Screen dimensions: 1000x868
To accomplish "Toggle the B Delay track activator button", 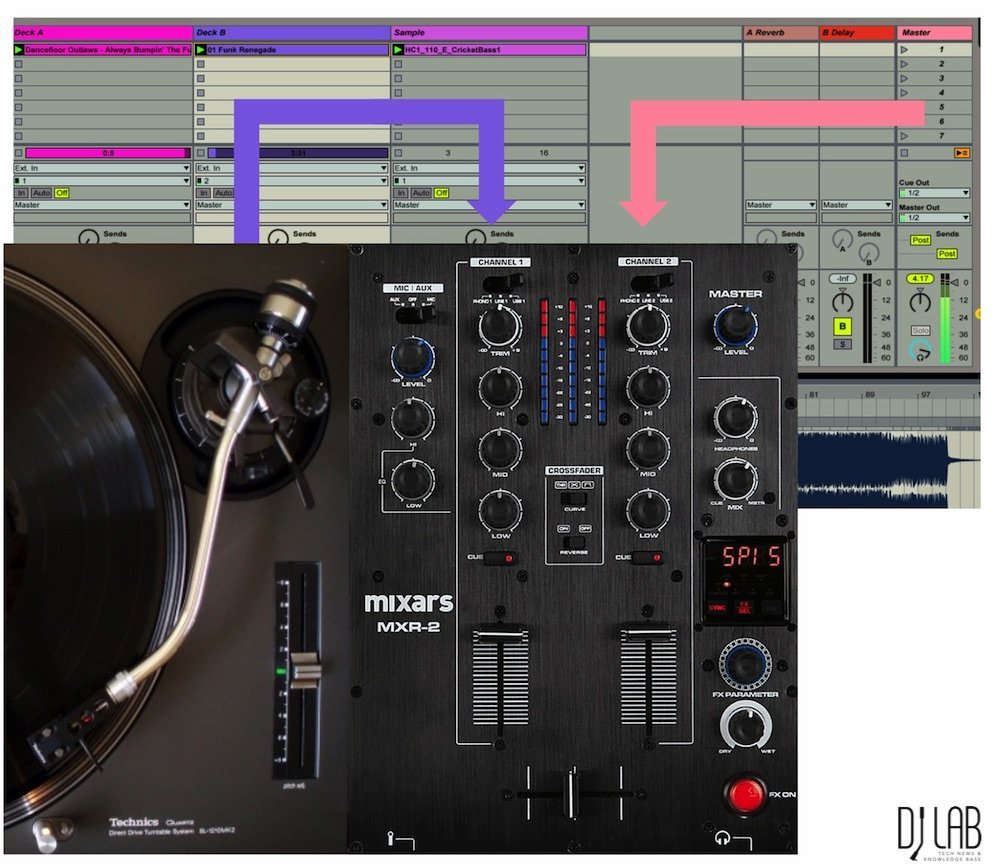I will (x=843, y=326).
